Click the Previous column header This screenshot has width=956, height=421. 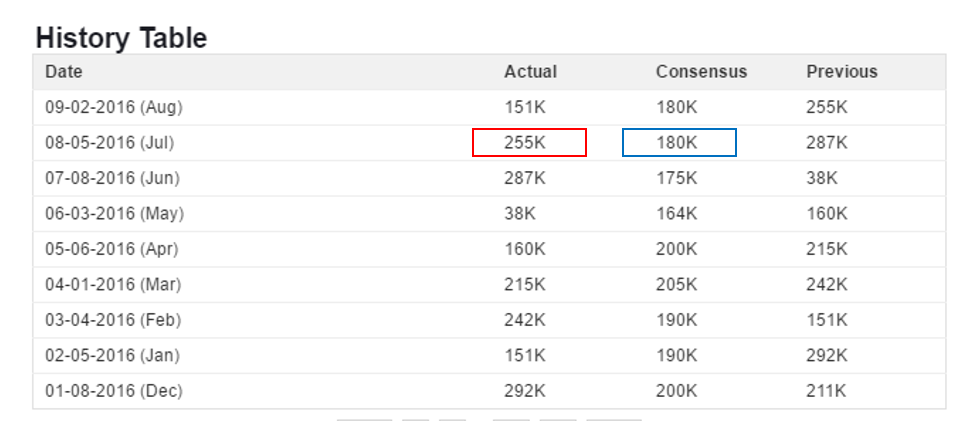[x=842, y=72]
